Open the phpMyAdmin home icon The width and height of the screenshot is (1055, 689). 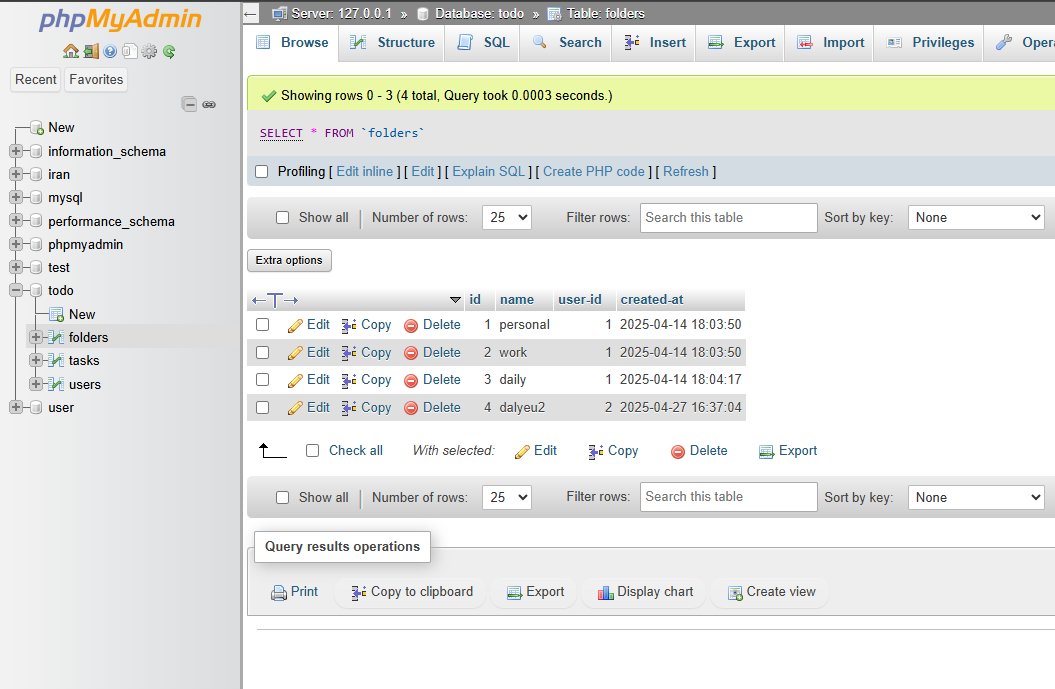coord(71,51)
